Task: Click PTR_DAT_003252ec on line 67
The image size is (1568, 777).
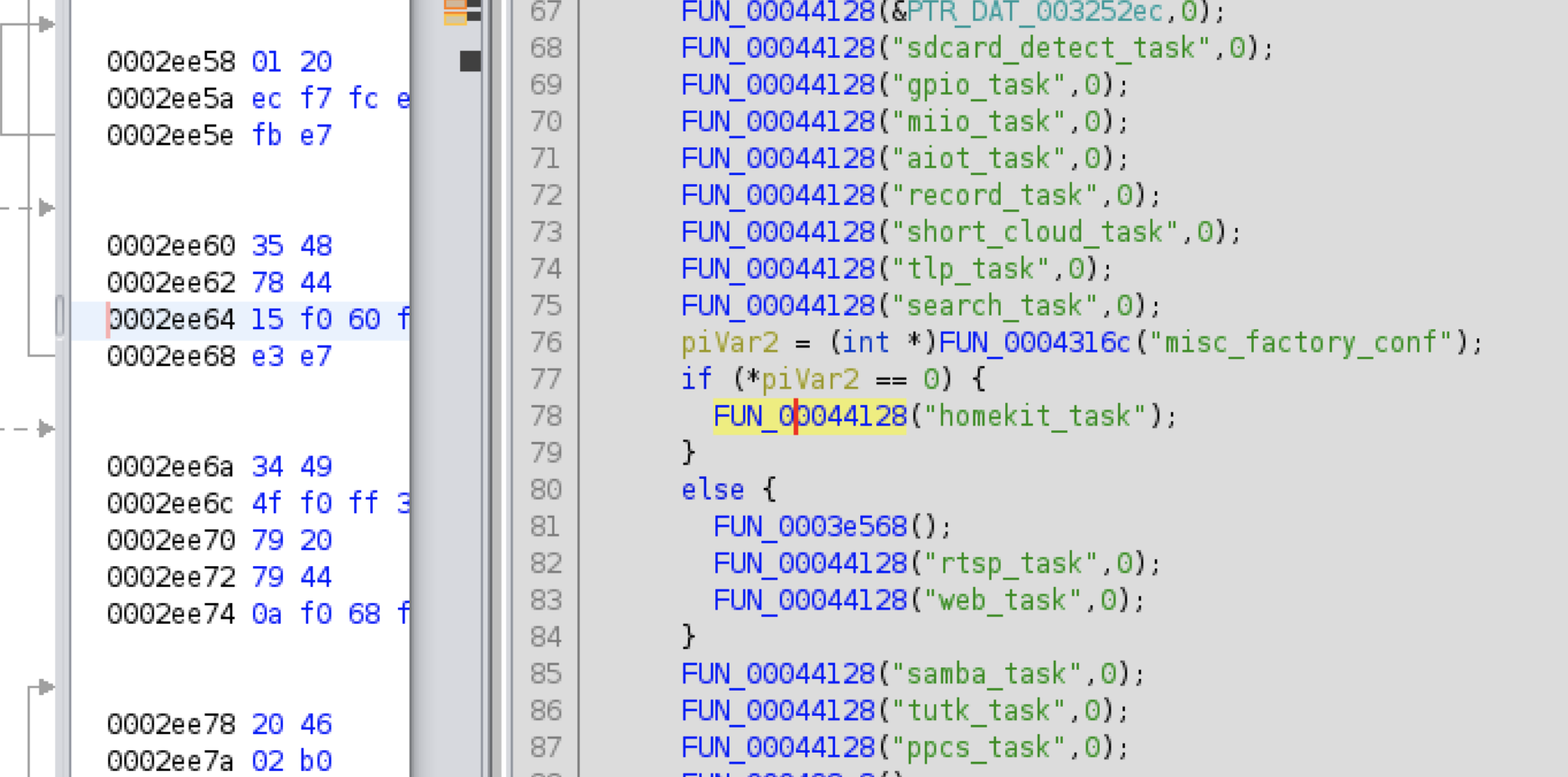Action: click(x=1035, y=12)
